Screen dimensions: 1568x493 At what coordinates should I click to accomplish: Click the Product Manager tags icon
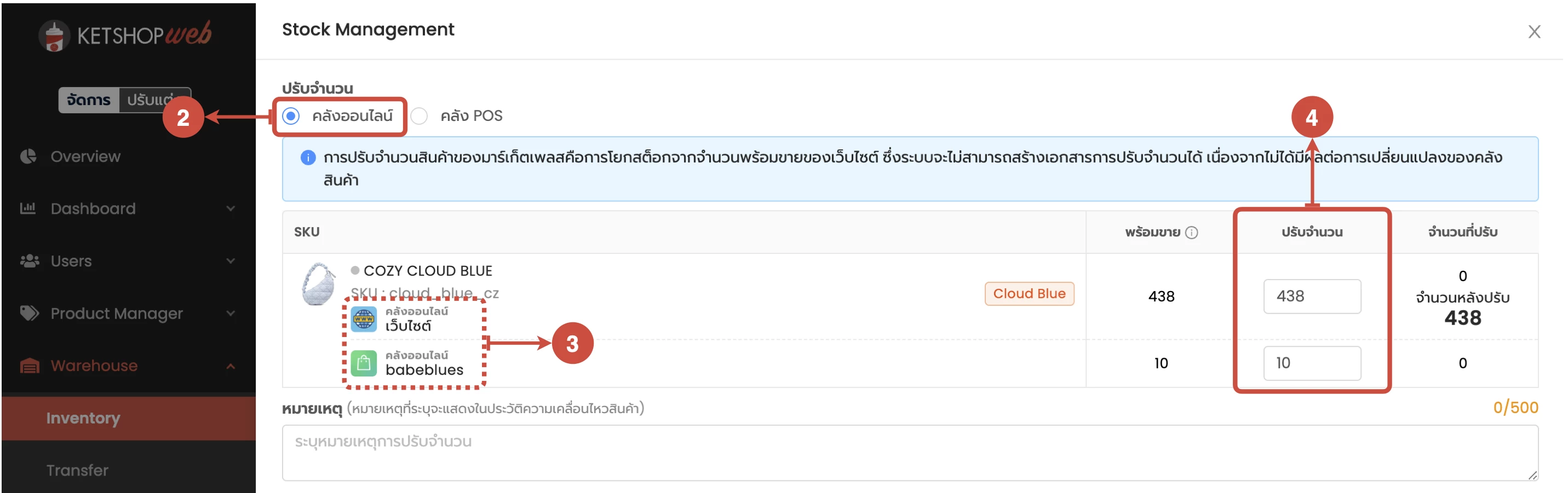click(29, 313)
